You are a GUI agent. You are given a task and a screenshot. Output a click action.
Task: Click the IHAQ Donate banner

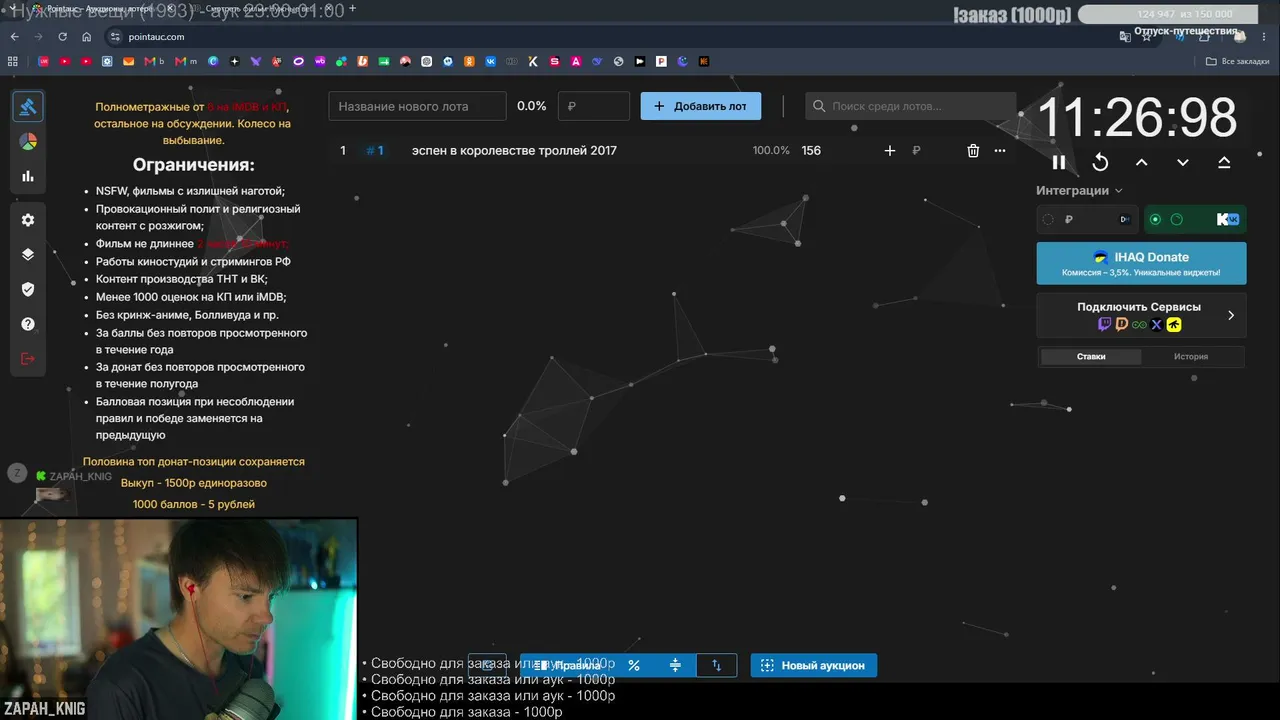point(1141,263)
